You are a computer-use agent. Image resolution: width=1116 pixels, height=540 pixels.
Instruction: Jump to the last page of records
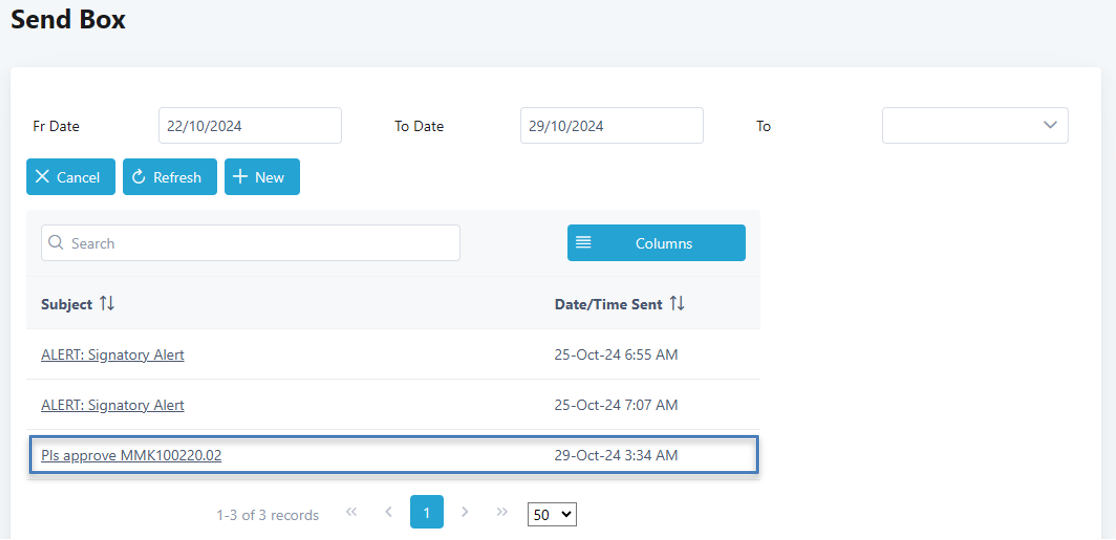pyautogui.click(x=502, y=512)
